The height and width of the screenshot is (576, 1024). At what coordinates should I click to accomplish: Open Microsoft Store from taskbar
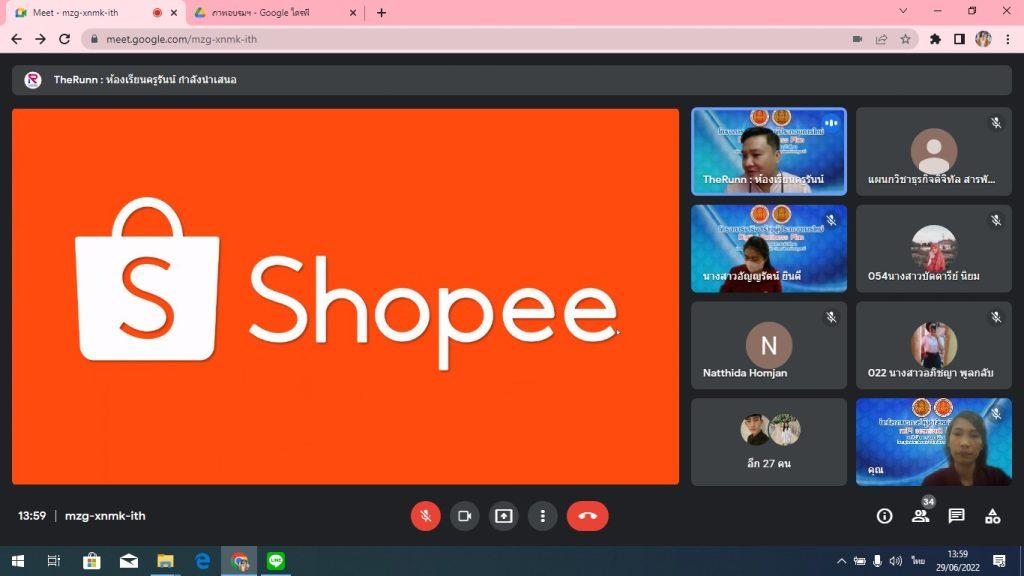pos(91,561)
